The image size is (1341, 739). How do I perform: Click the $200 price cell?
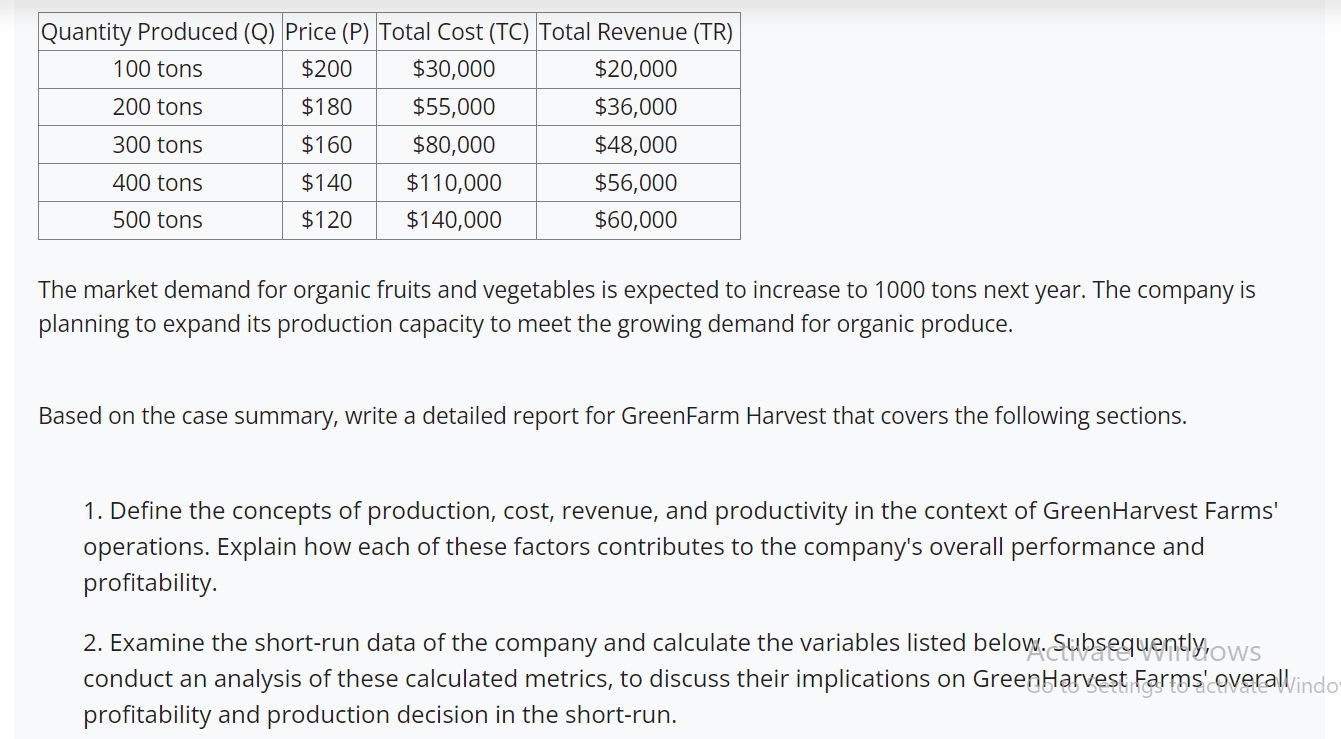pos(327,69)
